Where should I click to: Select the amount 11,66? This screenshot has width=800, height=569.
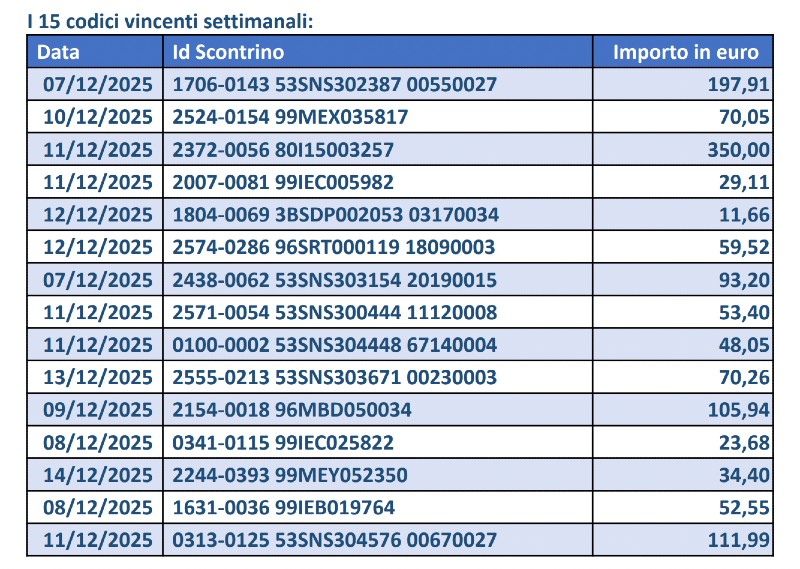click(746, 215)
